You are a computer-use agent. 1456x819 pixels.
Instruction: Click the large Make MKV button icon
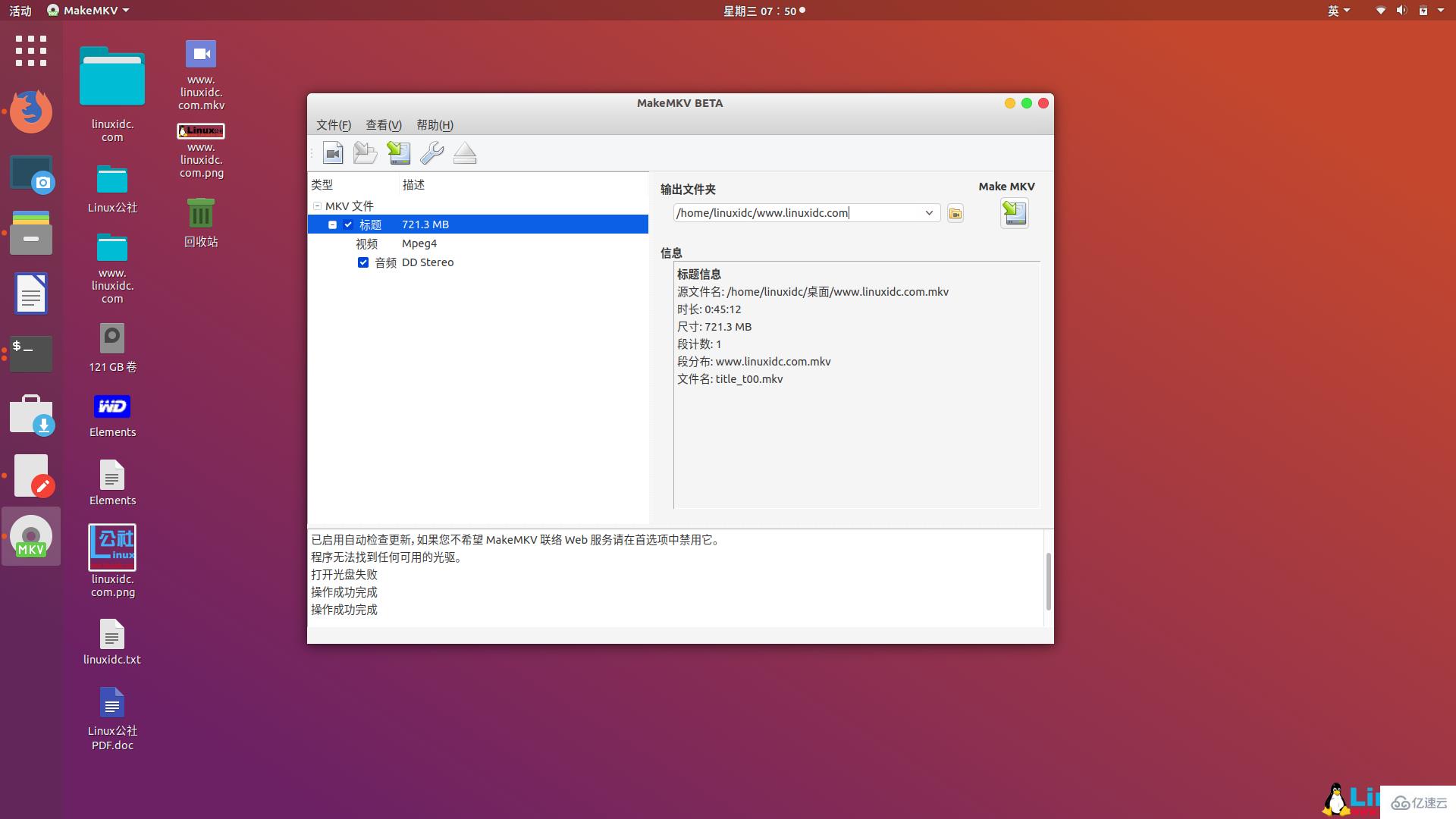pyautogui.click(x=1015, y=213)
